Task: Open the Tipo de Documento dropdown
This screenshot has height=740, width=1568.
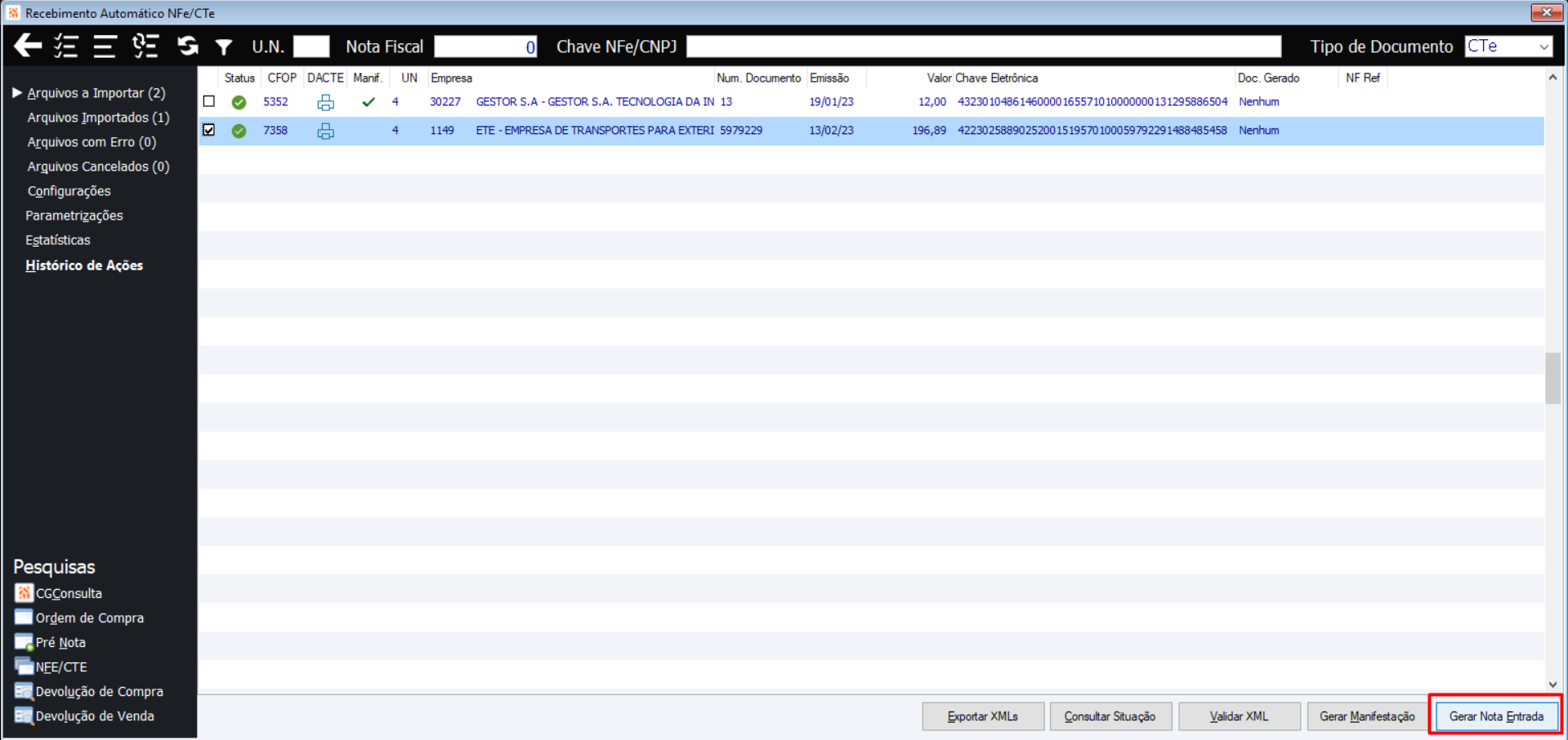Action: [x=1543, y=47]
